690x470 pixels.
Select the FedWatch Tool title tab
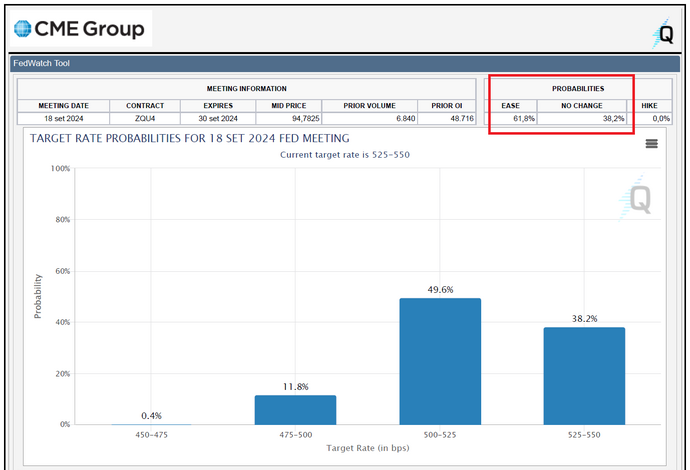pos(41,64)
